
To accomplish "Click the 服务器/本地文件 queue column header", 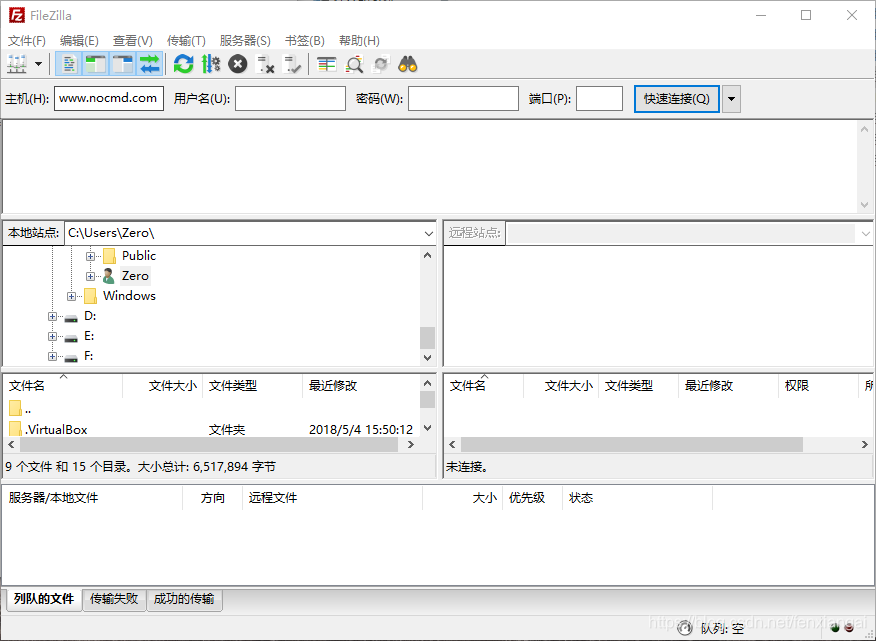I will pos(93,498).
